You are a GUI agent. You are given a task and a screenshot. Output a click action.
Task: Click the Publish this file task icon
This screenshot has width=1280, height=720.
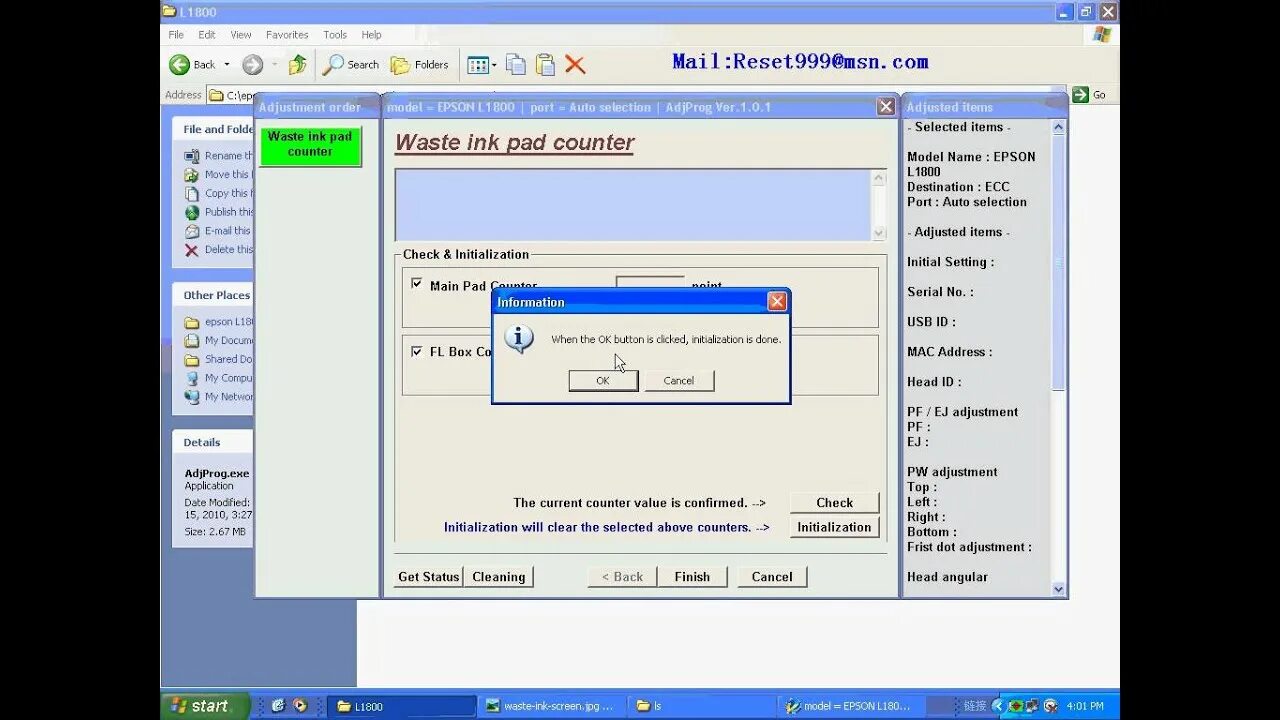(x=192, y=212)
